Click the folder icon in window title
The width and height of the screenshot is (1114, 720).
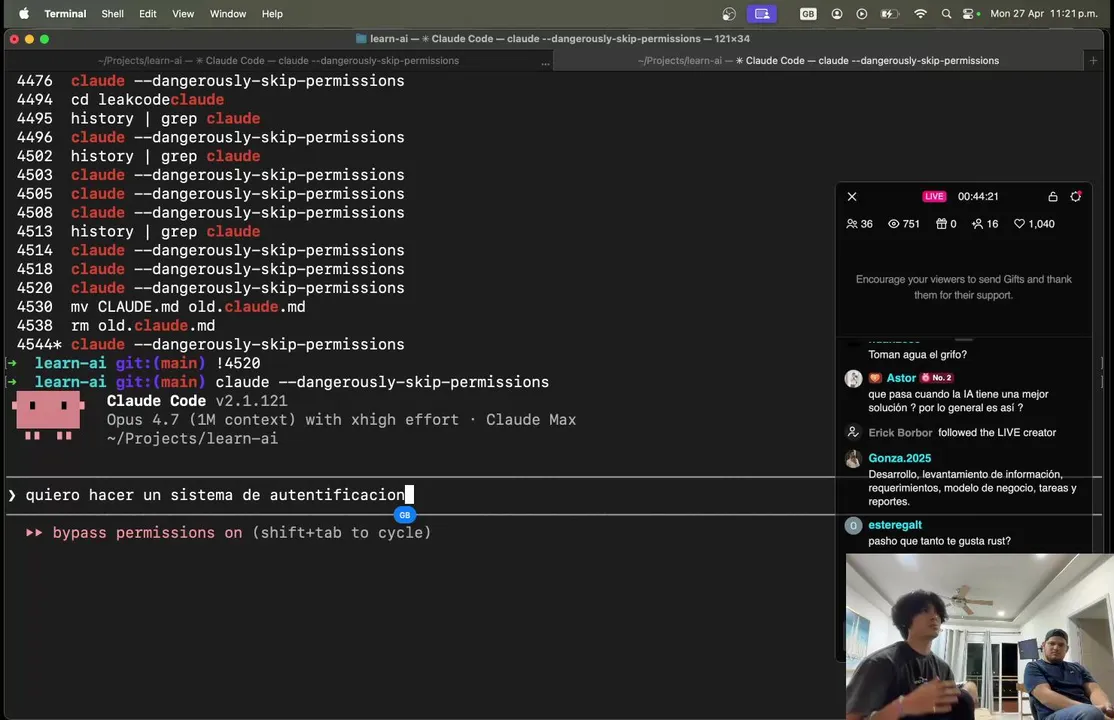pos(361,39)
